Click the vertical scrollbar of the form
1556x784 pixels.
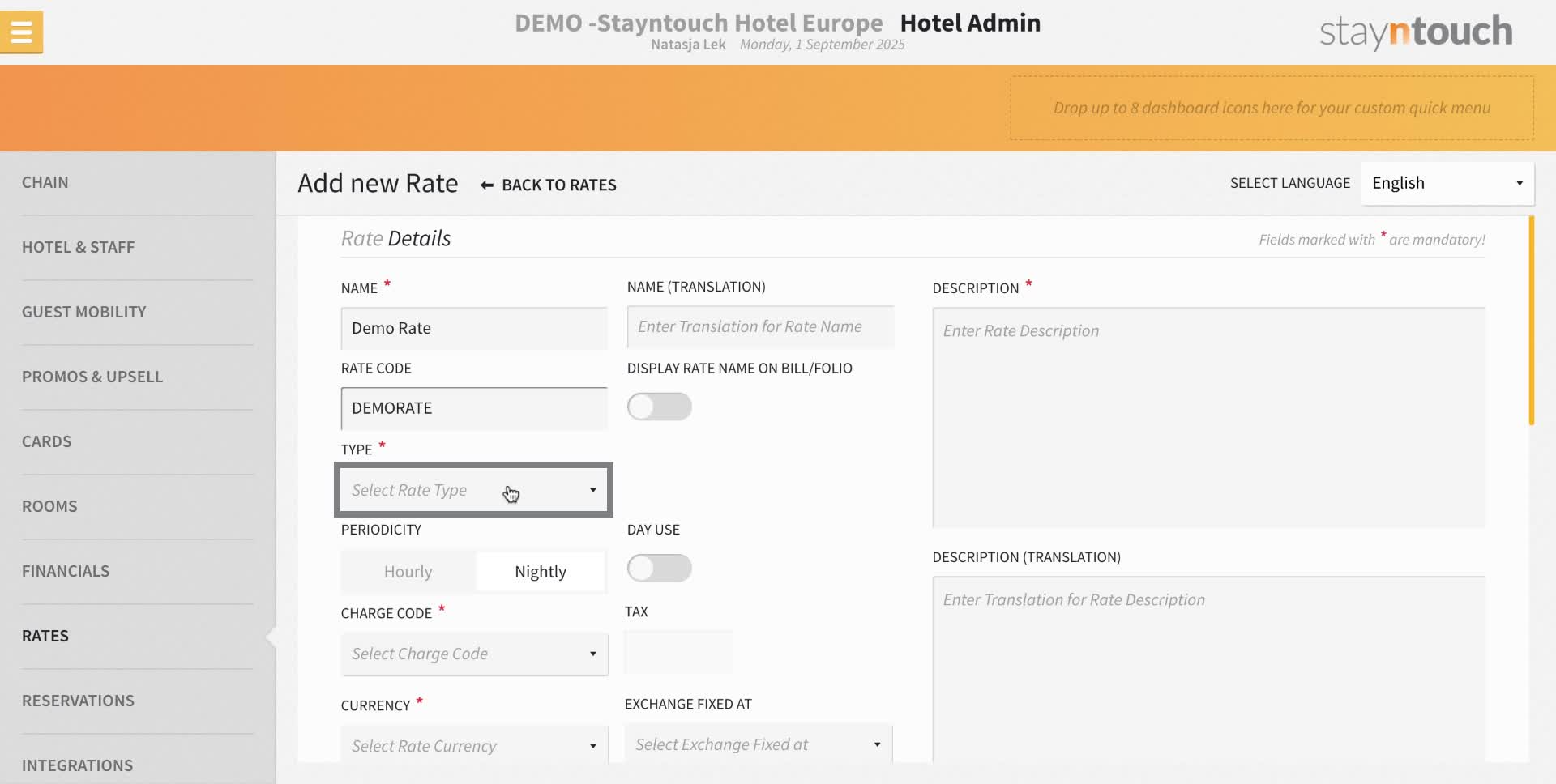pyautogui.click(x=1531, y=321)
